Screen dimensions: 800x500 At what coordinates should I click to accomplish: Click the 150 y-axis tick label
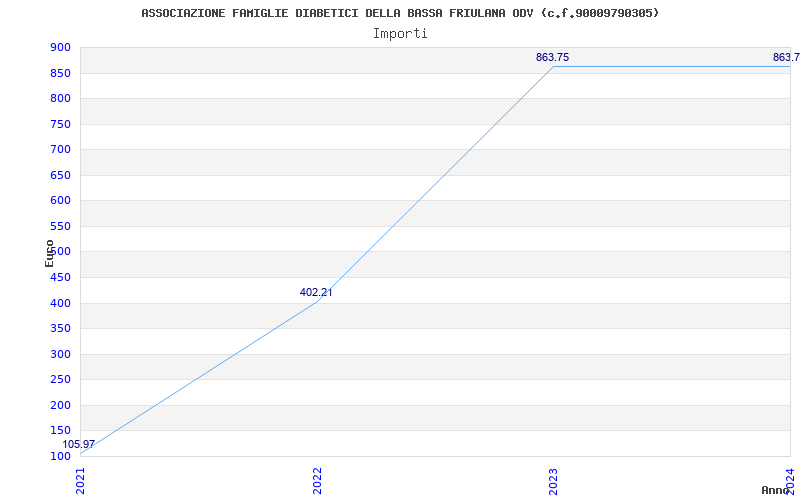[60, 431]
